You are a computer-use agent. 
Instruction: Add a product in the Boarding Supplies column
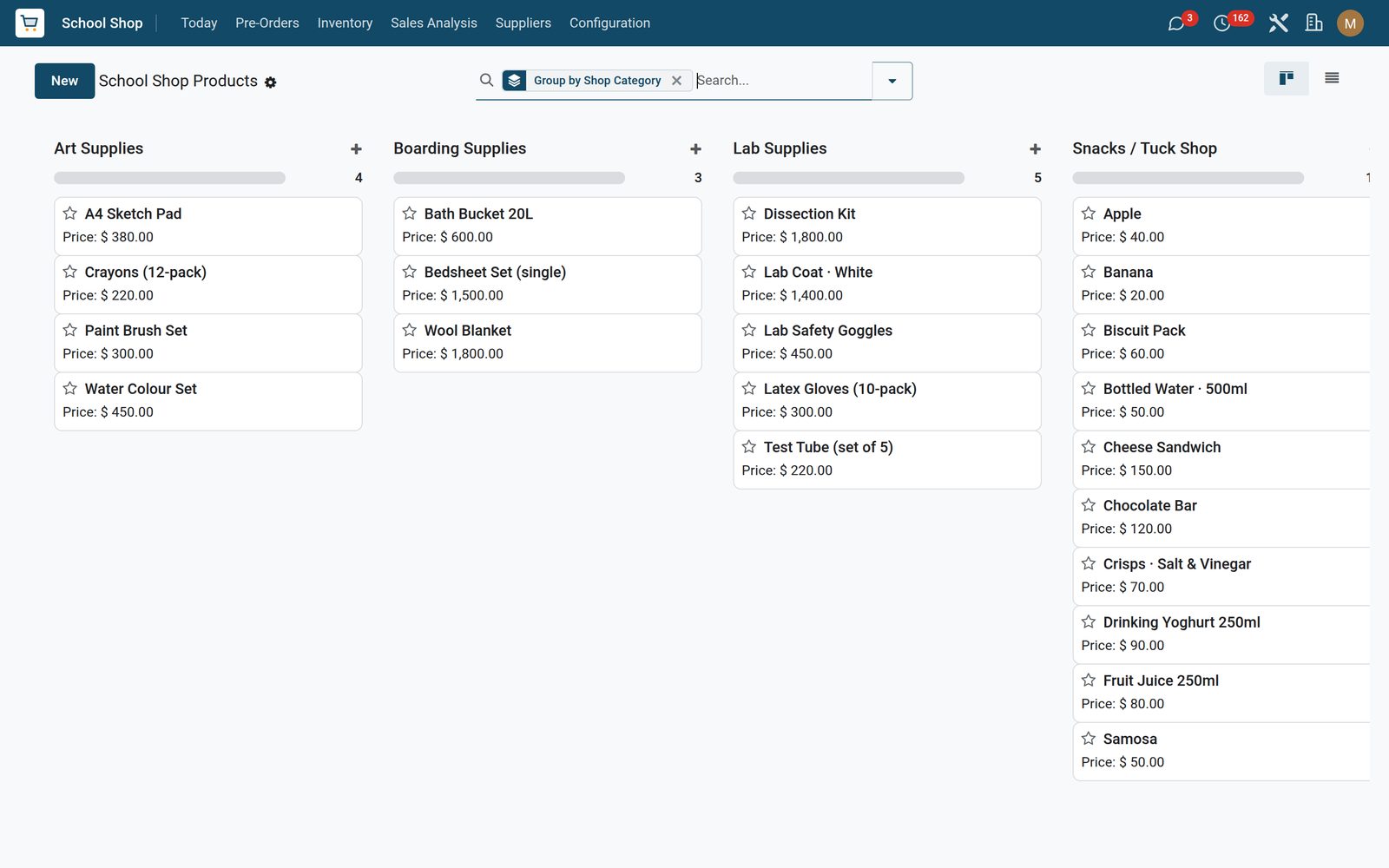(x=695, y=149)
